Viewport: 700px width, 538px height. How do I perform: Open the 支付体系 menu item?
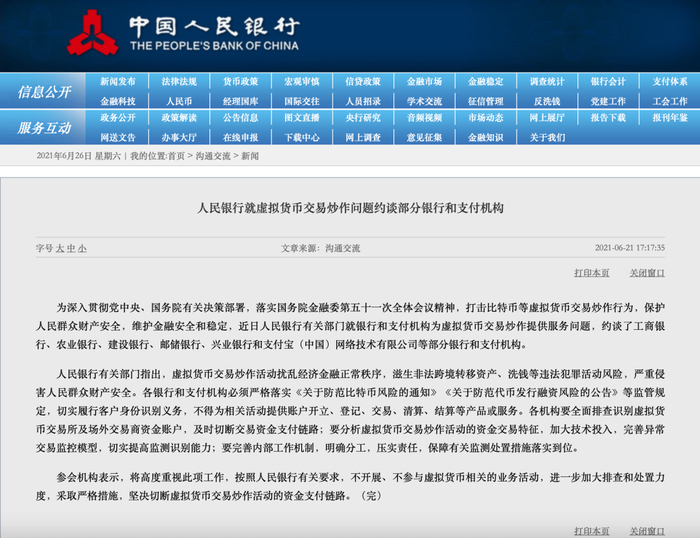(x=670, y=81)
